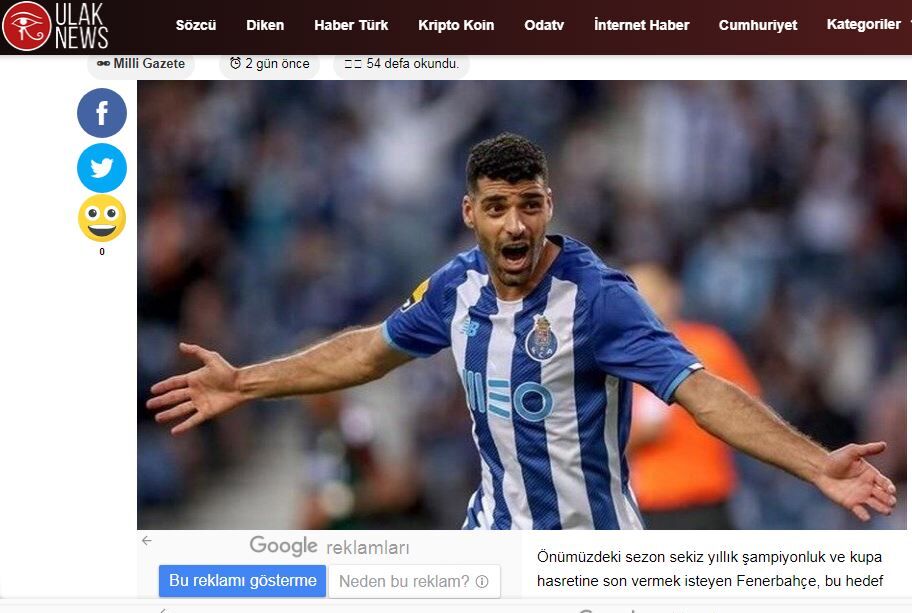
Task: Go to the Haber Türk section
Action: tap(351, 25)
